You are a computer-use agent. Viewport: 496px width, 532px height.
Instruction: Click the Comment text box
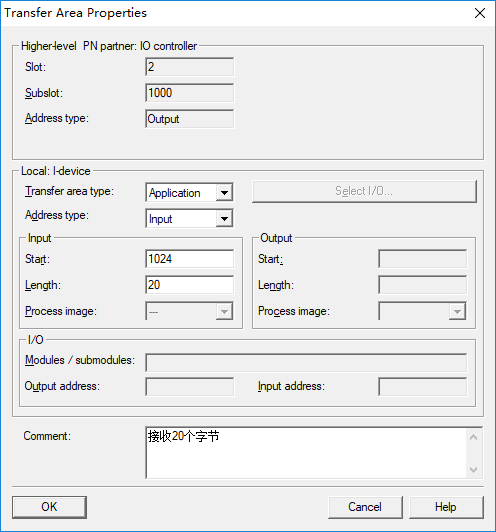pyautogui.click(x=306, y=453)
